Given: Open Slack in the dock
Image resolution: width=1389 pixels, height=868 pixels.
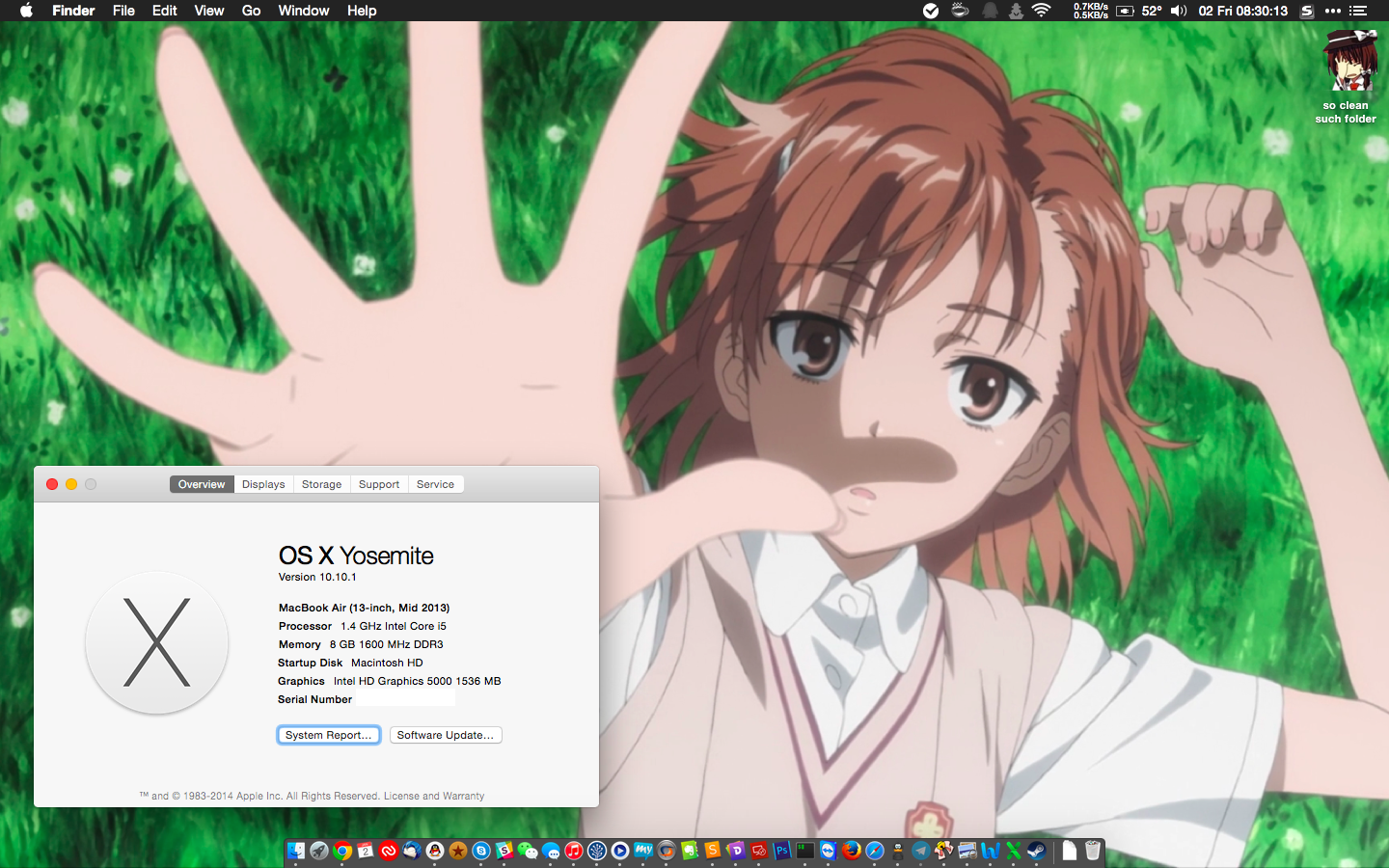Looking at the screenshot, I should coord(504,851).
